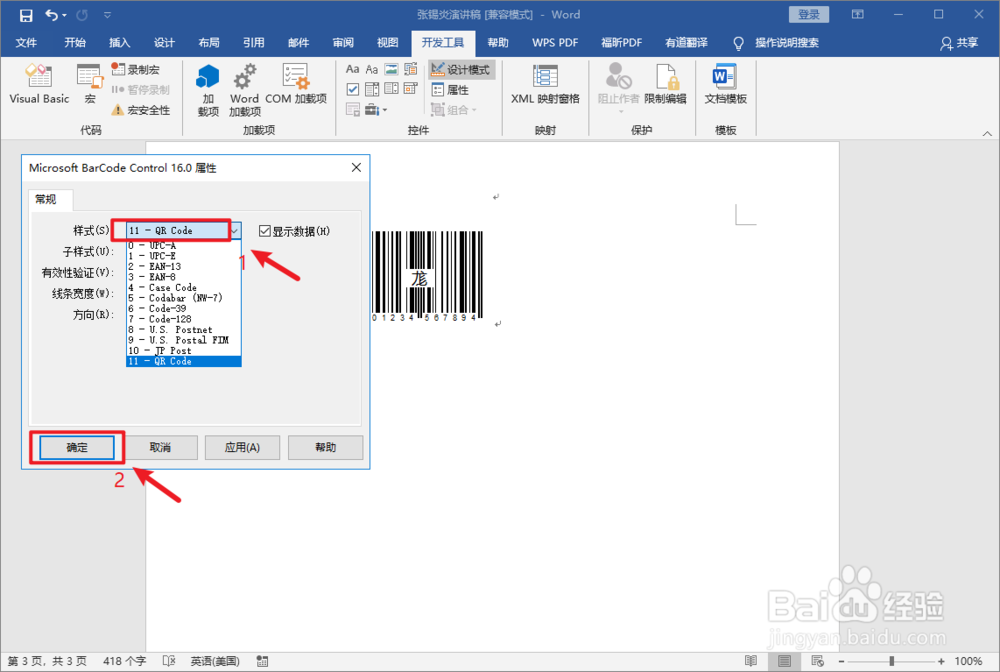Open undo history dropdown arrow

64,15
